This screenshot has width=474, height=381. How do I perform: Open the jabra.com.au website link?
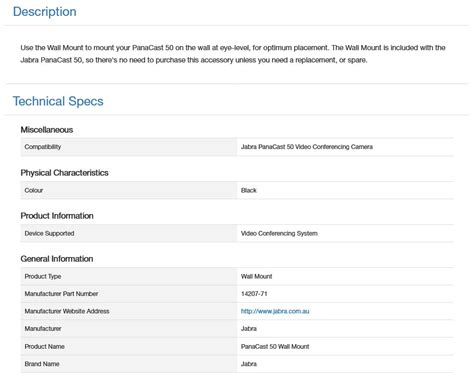click(x=275, y=311)
